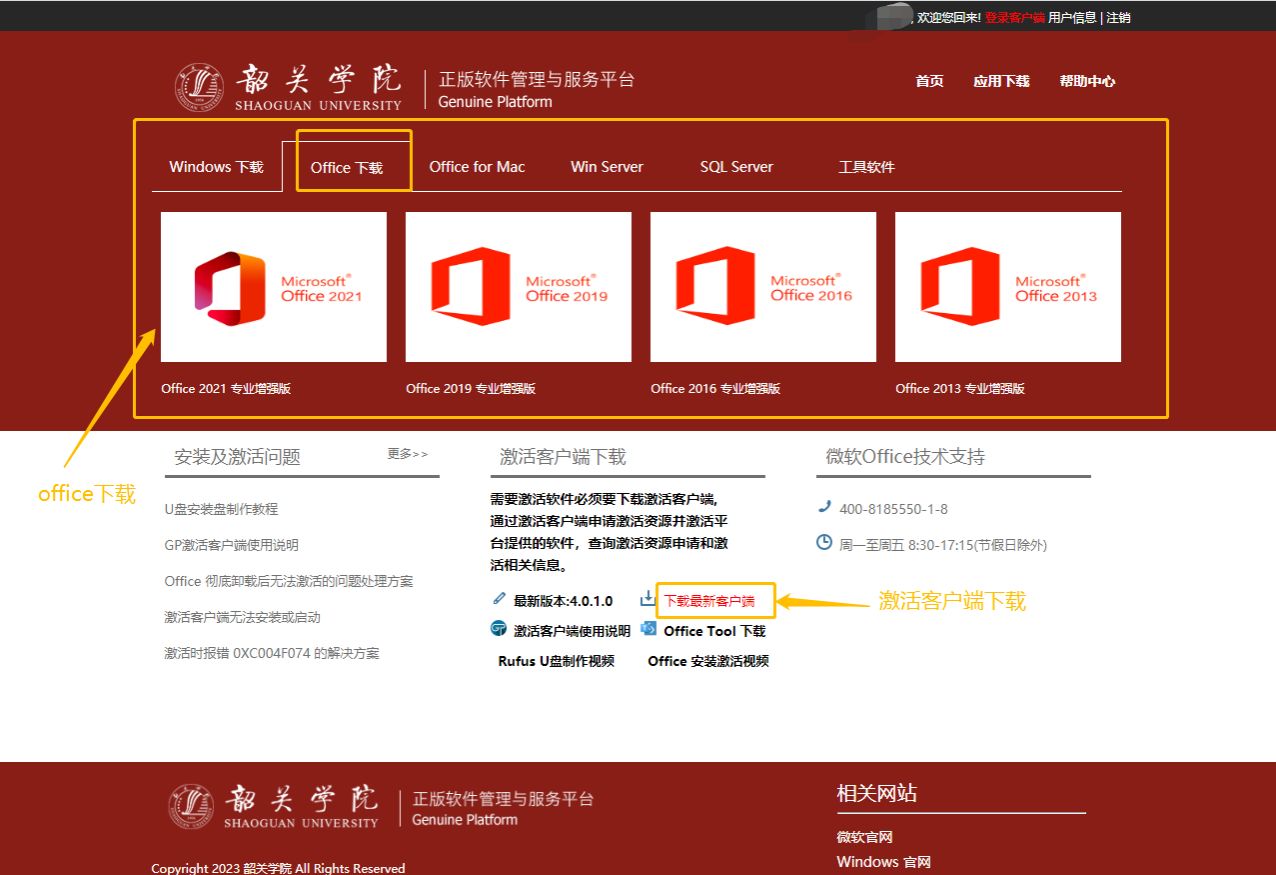This screenshot has height=875, width=1276.
Task: Open the Office for Mac tab
Action: point(477,167)
